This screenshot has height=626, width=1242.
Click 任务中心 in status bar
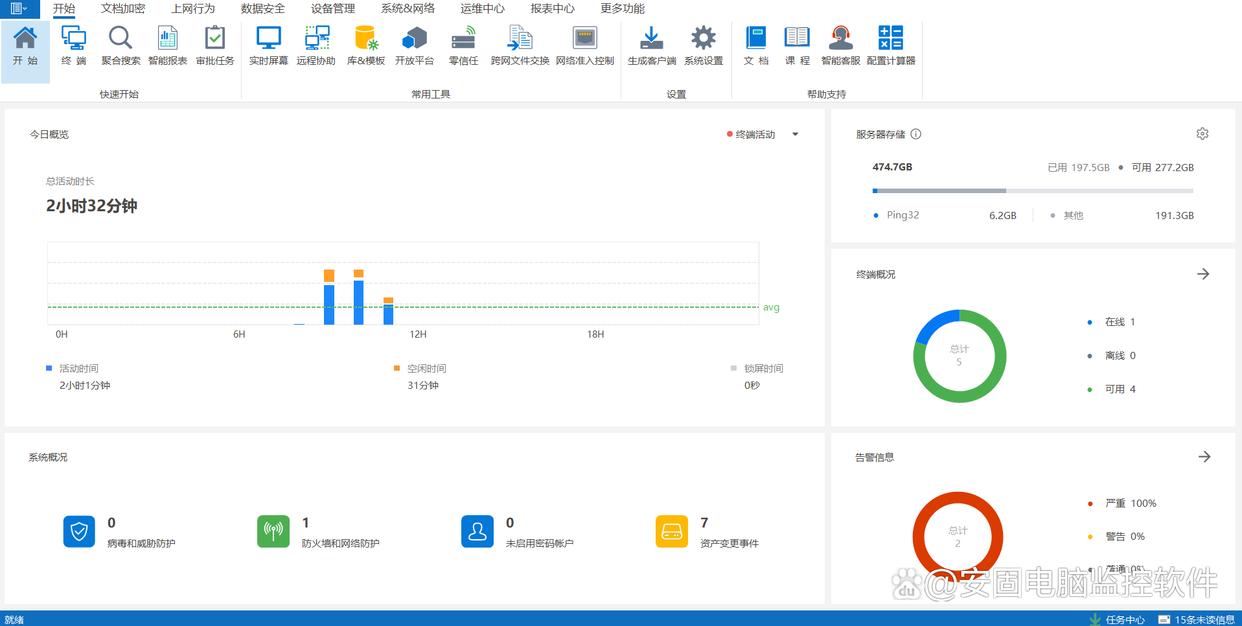coord(1118,619)
